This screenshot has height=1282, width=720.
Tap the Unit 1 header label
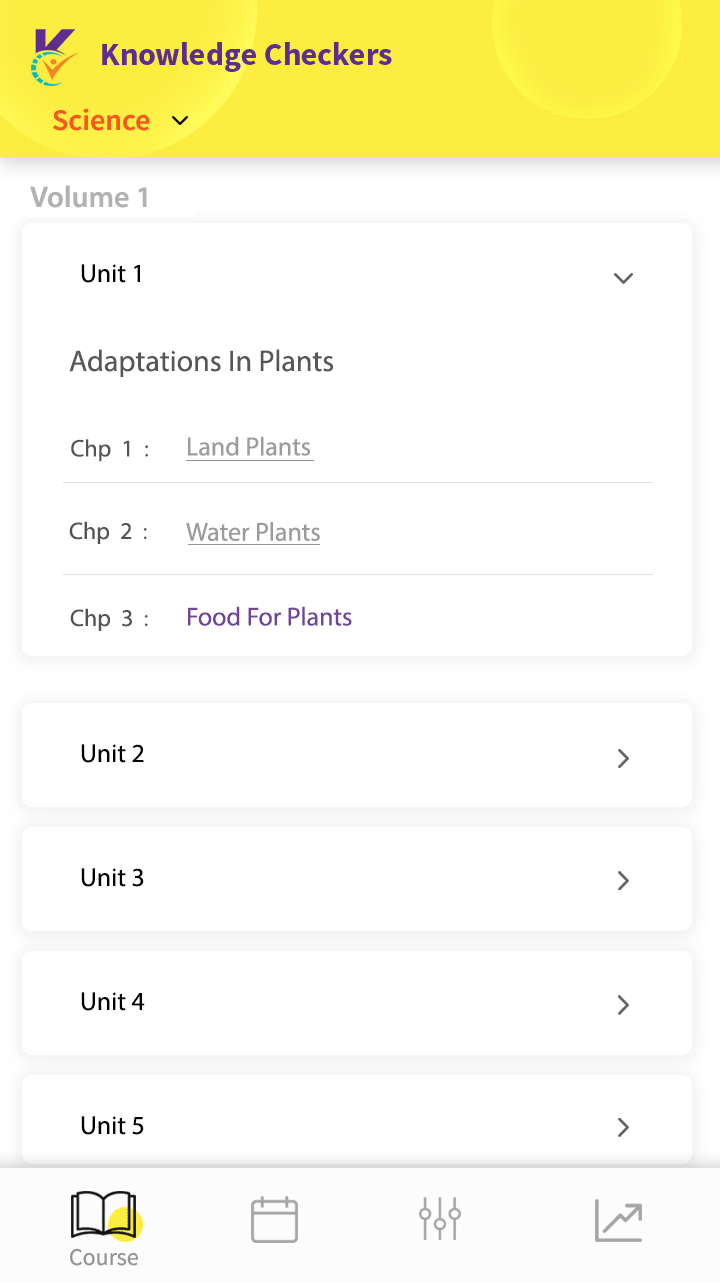tap(112, 274)
